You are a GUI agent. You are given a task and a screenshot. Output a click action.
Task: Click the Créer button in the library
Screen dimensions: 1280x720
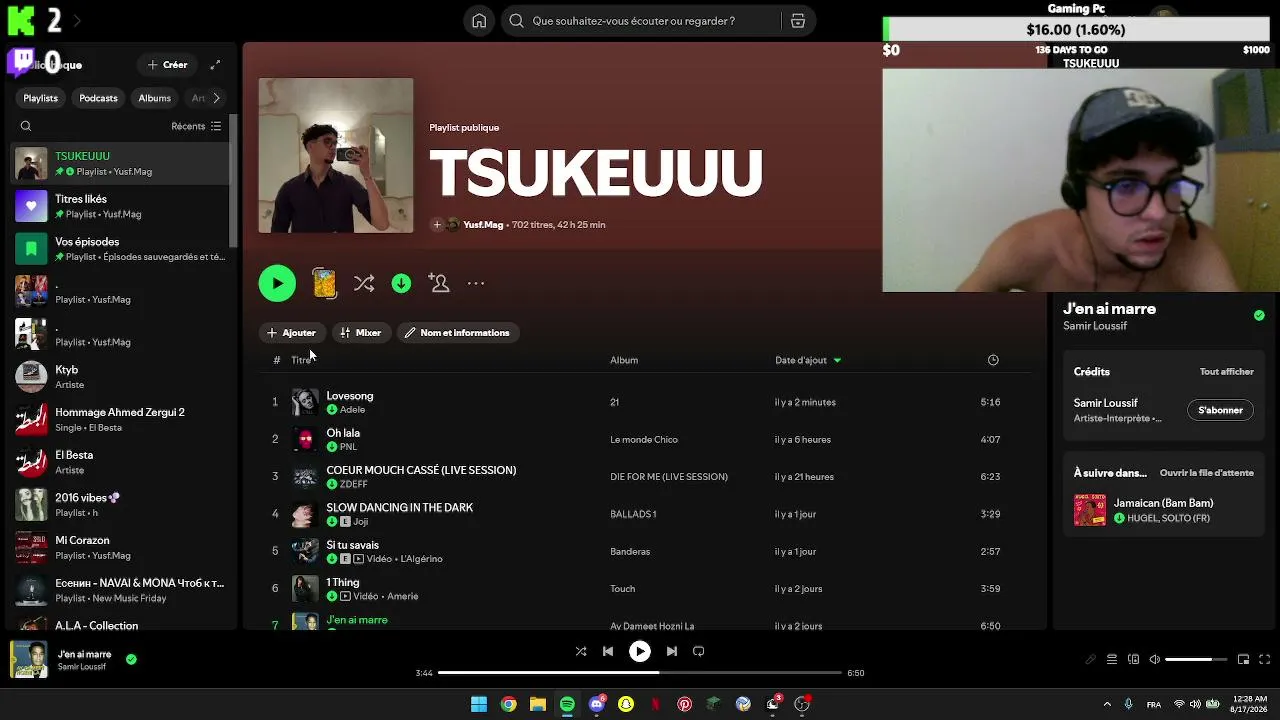(x=167, y=65)
